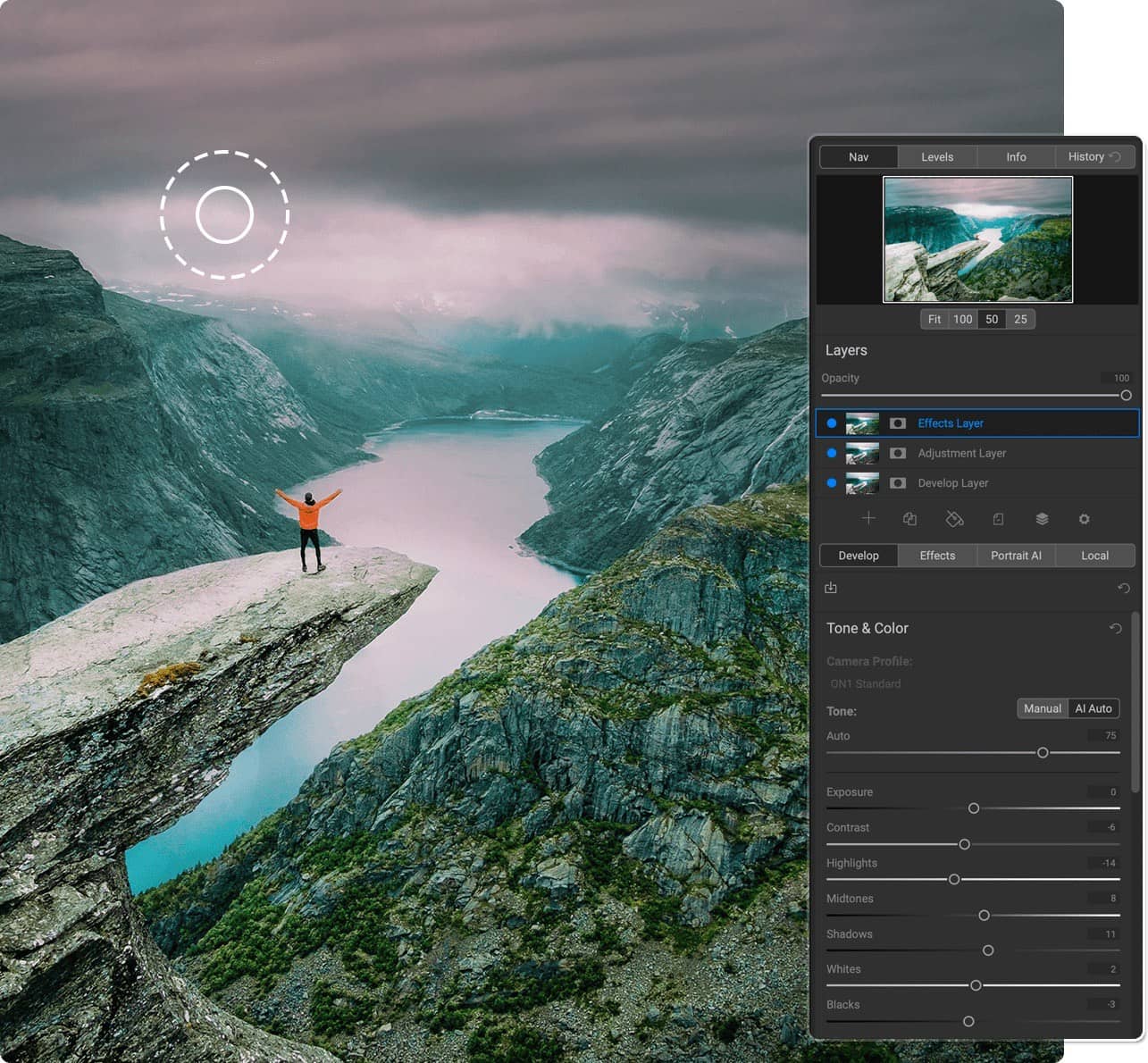Switch to the Local tab
This screenshot has width=1148, height=1063.
point(1094,556)
